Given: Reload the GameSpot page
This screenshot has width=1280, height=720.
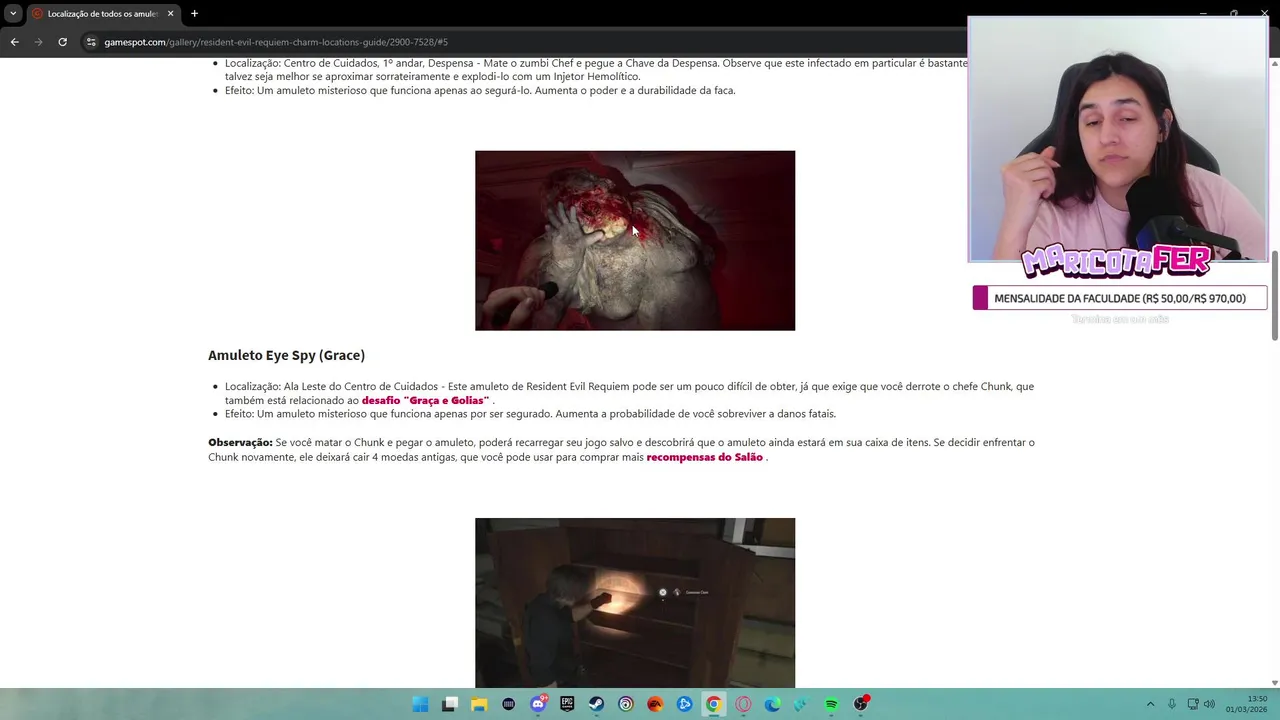Looking at the screenshot, I should pos(62,42).
